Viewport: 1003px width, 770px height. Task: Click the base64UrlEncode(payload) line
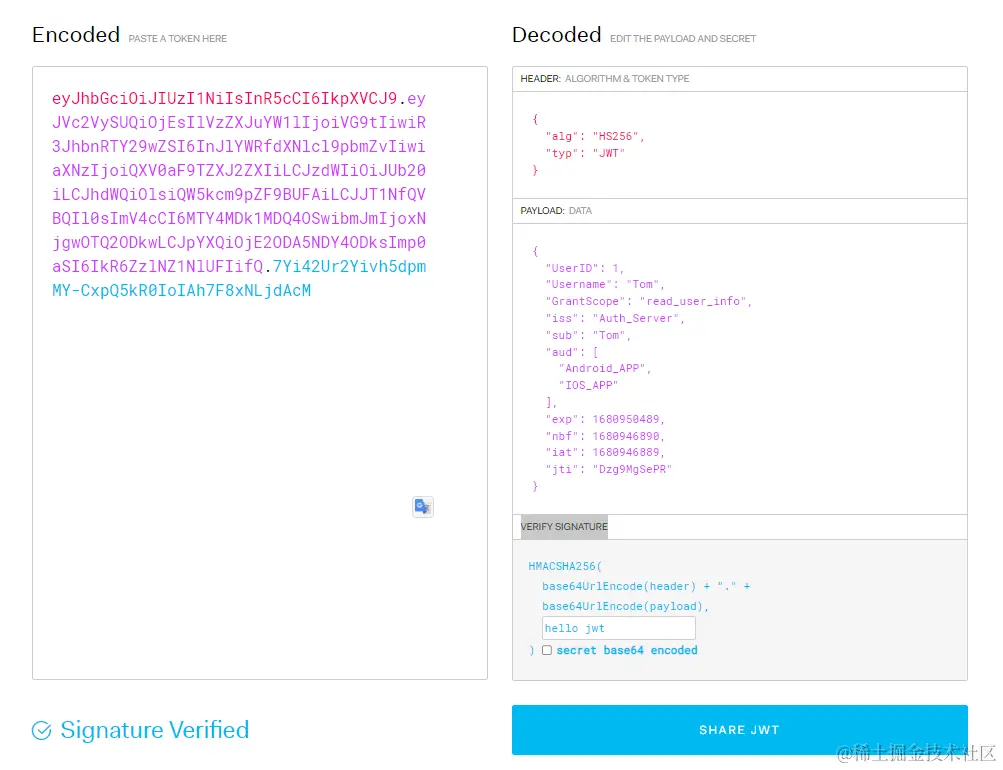click(625, 606)
